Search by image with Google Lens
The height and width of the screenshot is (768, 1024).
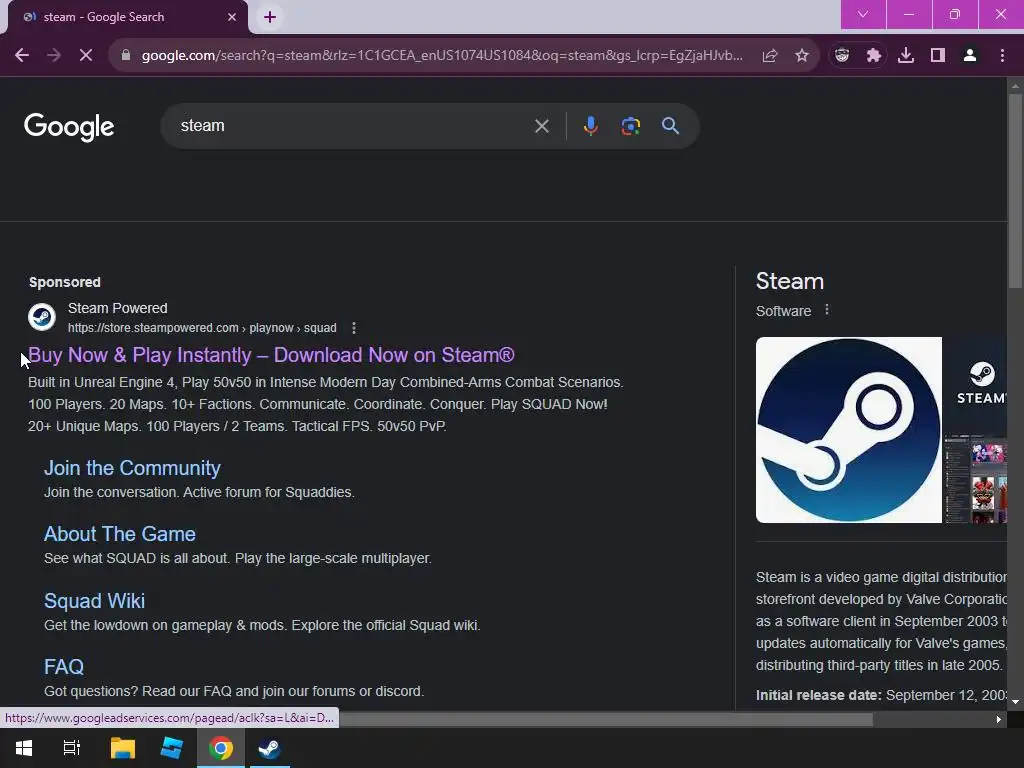tap(630, 126)
